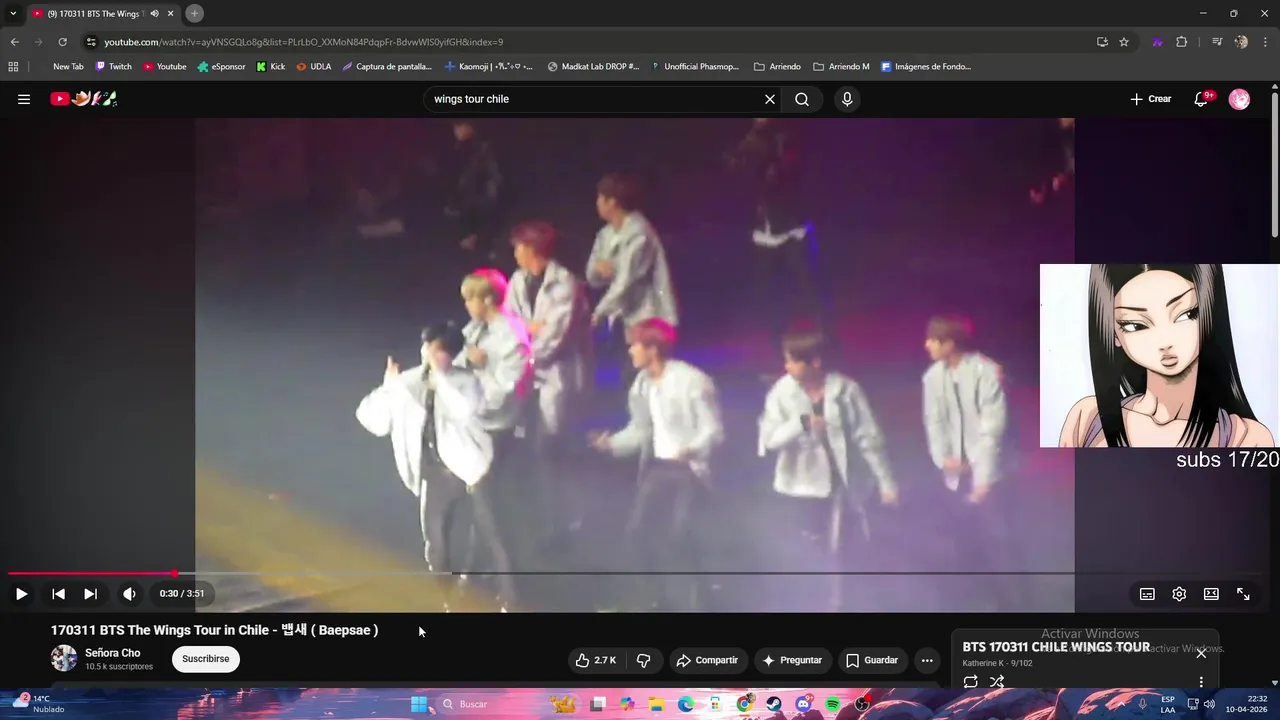Image resolution: width=1280 pixels, height=720 pixels.
Task: Go back in browser history
Action: coord(14,42)
